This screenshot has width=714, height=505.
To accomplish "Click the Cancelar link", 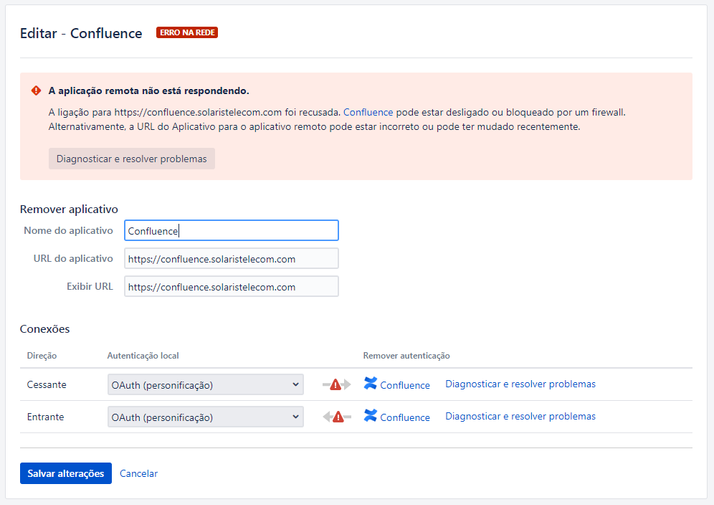I will tap(138, 474).
